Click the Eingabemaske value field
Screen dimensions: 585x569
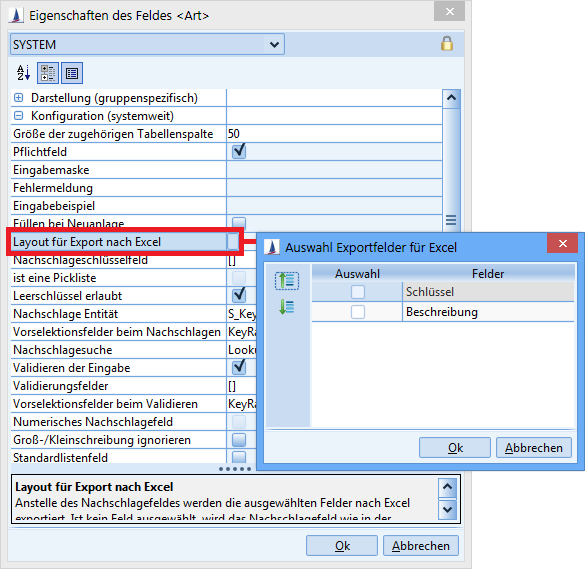pos(334,170)
